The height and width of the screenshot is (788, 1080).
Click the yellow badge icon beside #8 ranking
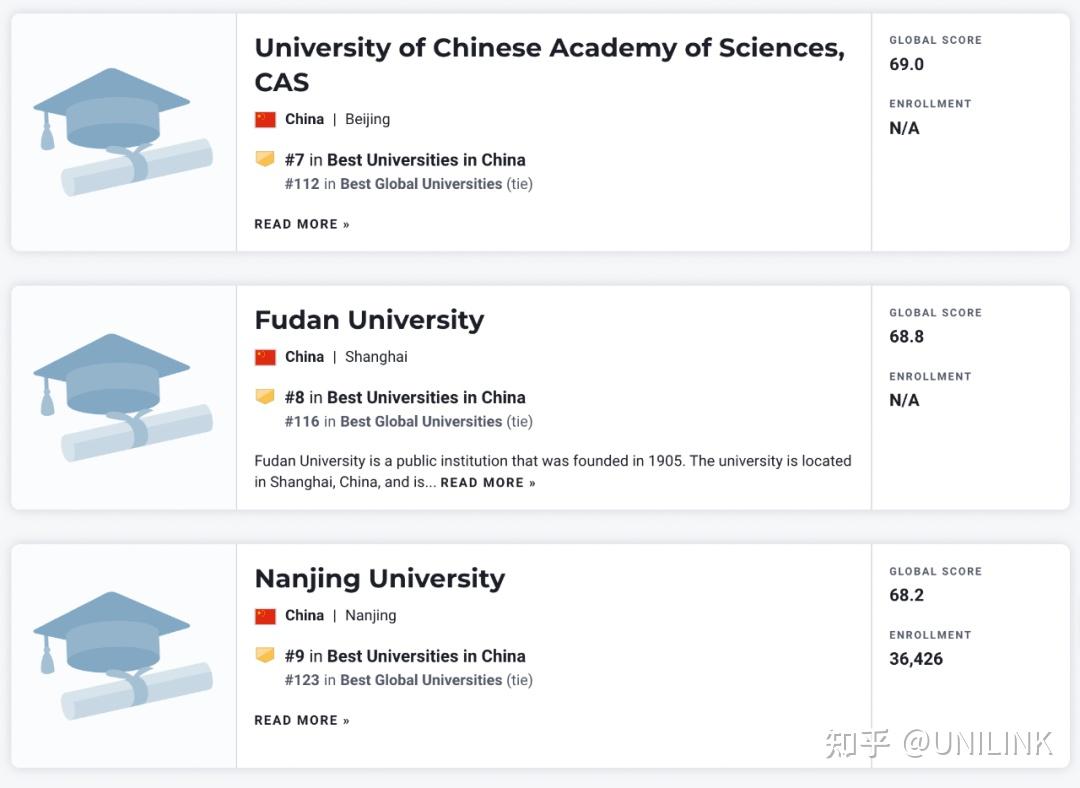coord(265,397)
